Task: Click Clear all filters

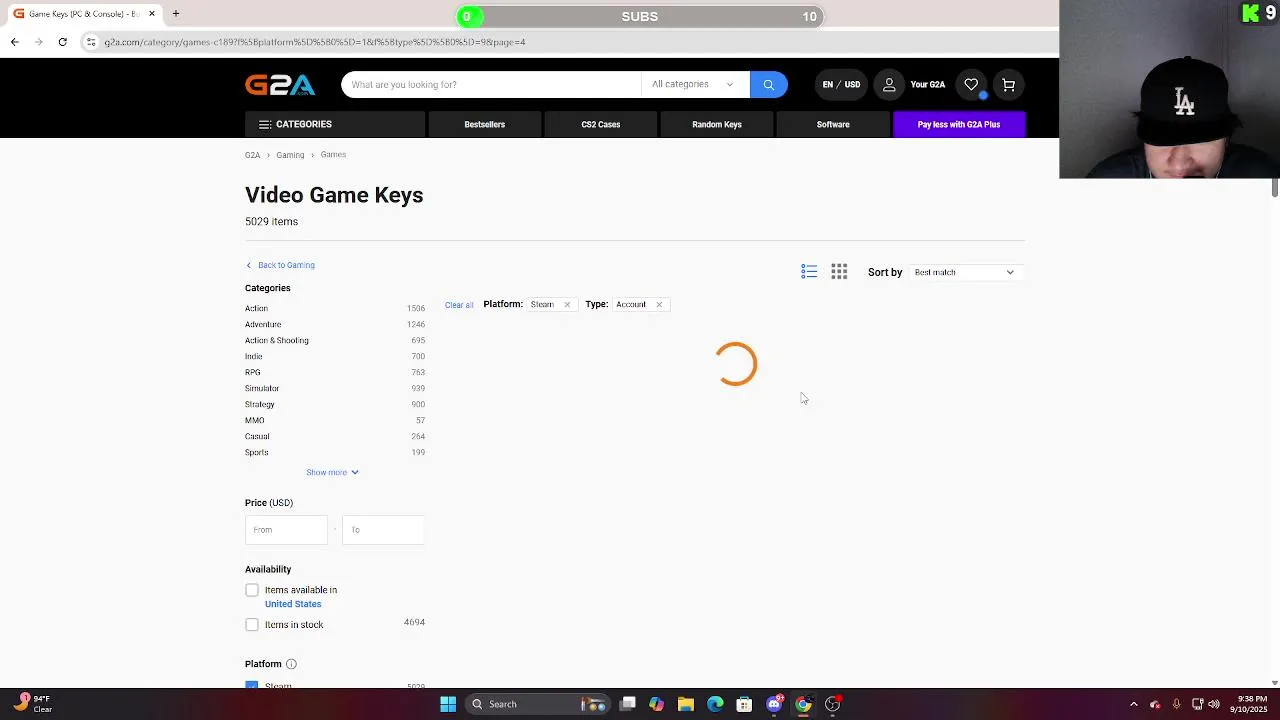Action: pyautogui.click(x=459, y=305)
